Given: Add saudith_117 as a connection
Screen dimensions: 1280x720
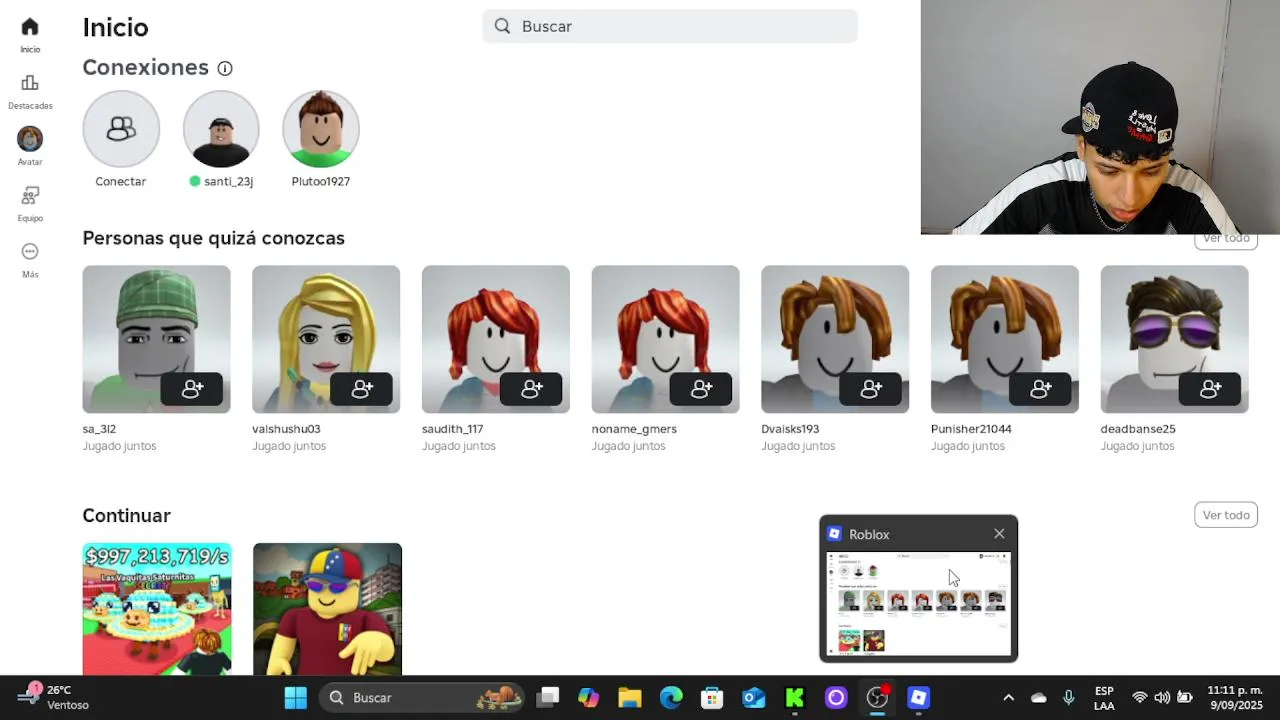Looking at the screenshot, I should [532, 389].
